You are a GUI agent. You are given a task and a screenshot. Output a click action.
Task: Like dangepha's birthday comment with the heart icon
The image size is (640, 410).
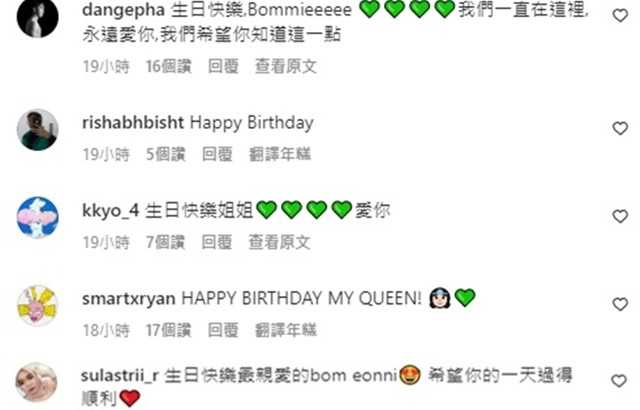[x=620, y=16]
